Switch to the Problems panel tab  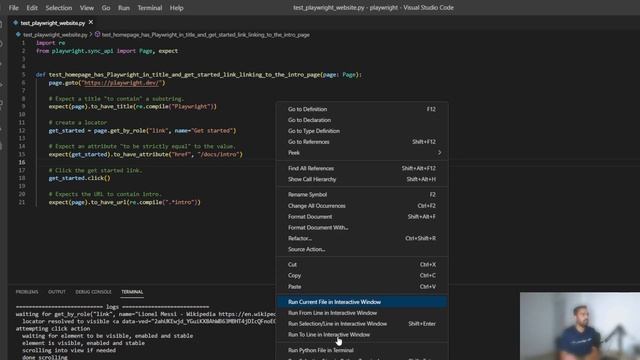(x=27, y=292)
